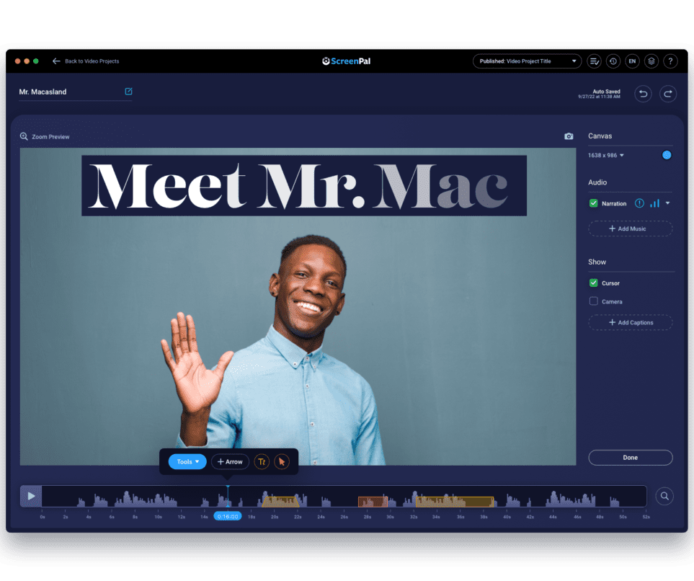The width and height of the screenshot is (694, 581).
Task: Go back to Video Projects
Action: tap(86, 61)
